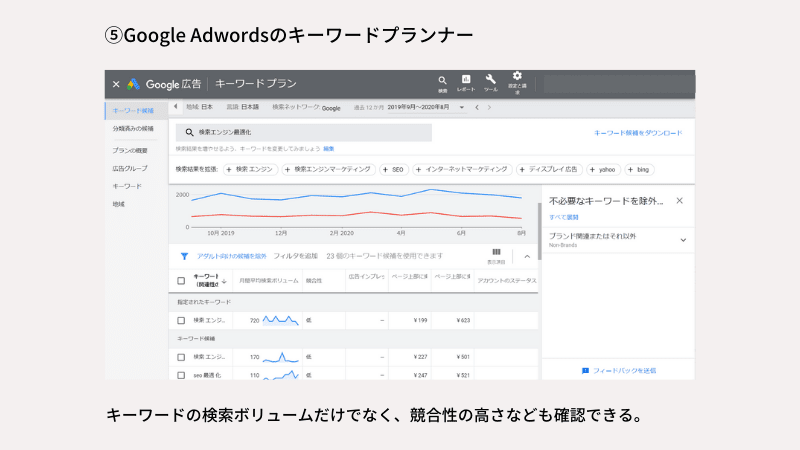Add the bing suggestion chip
800x450 pixels.
pyautogui.click(x=639, y=169)
